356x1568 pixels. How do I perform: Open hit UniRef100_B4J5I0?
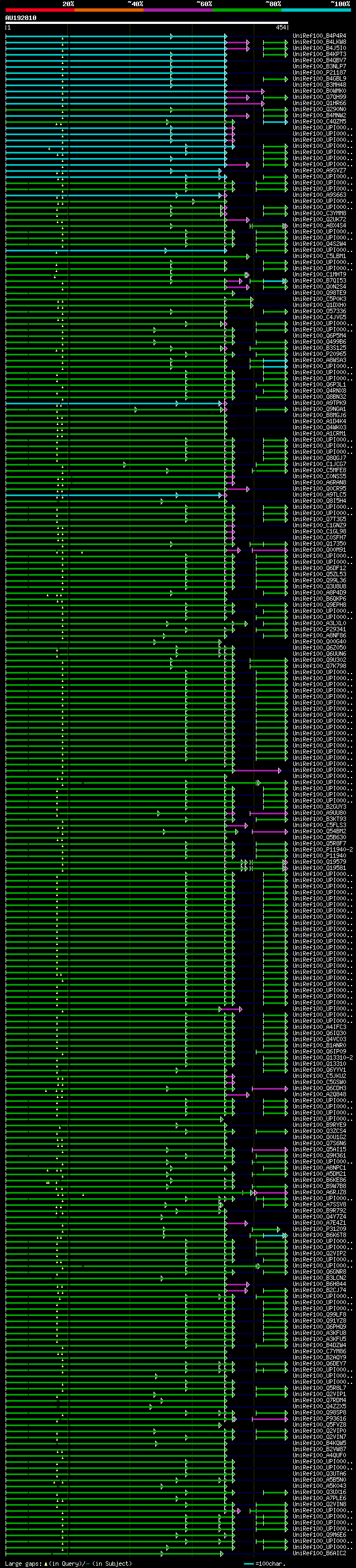pyautogui.click(x=319, y=48)
